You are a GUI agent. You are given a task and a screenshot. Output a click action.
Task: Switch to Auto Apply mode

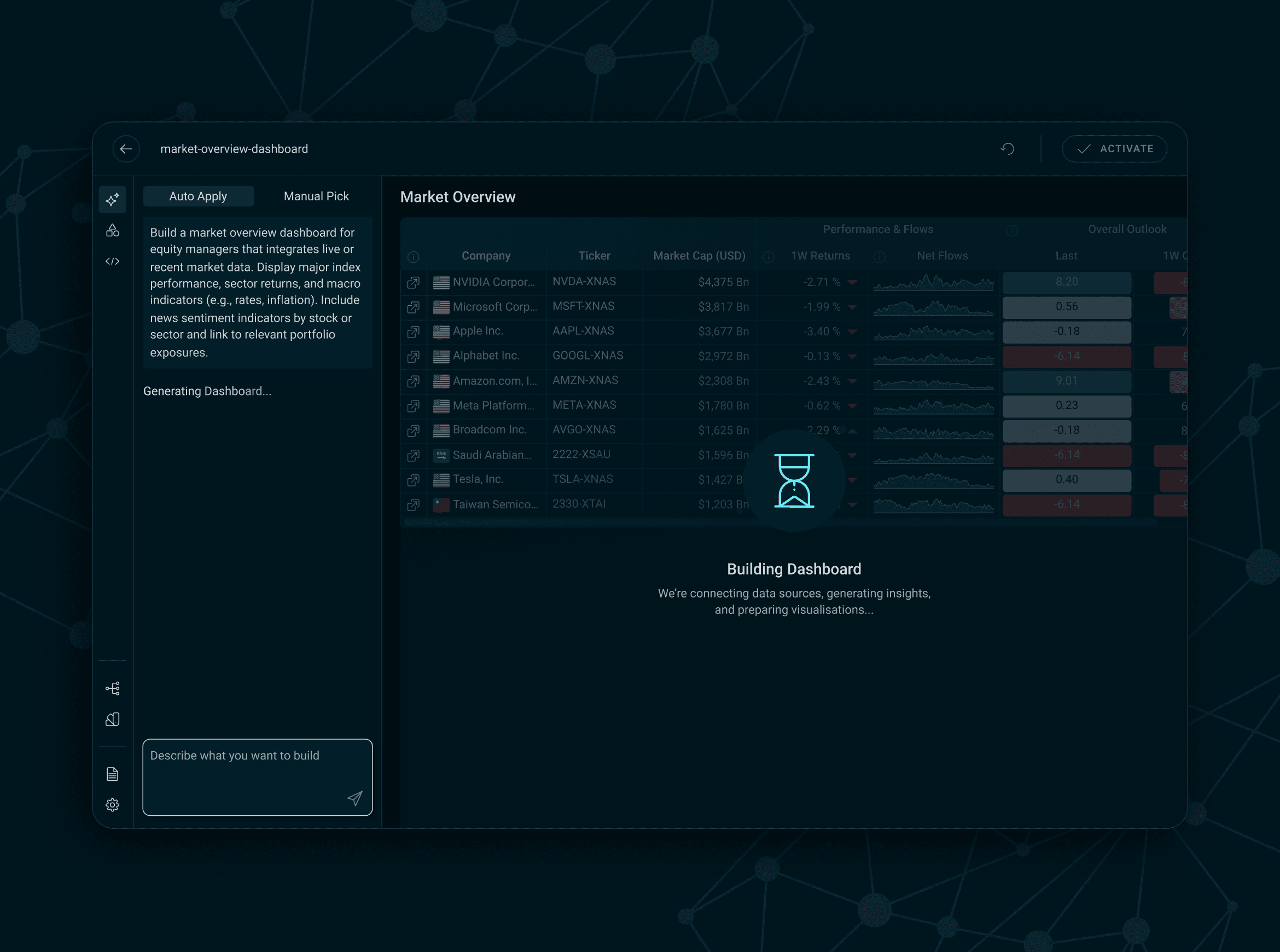coord(198,196)
